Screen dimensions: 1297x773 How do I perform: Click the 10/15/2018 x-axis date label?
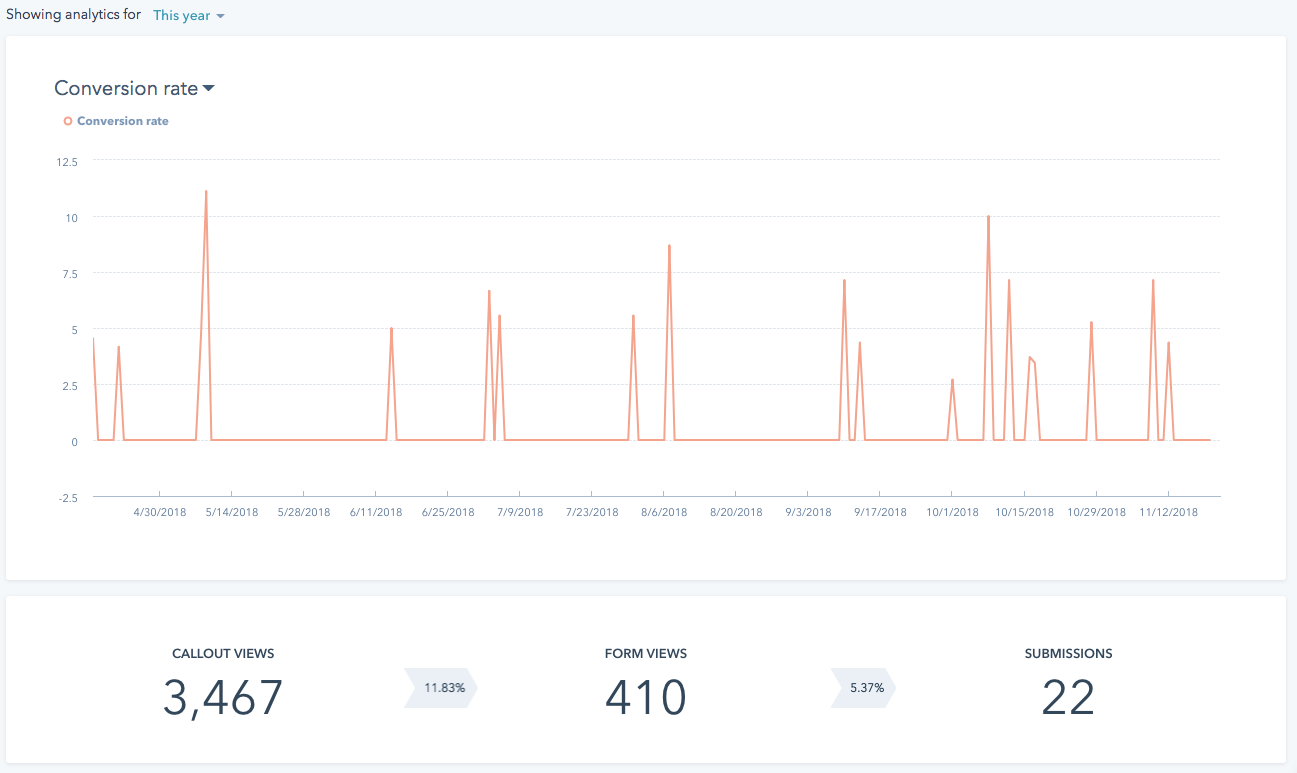pyautogui.click(x=1024, y=512)
